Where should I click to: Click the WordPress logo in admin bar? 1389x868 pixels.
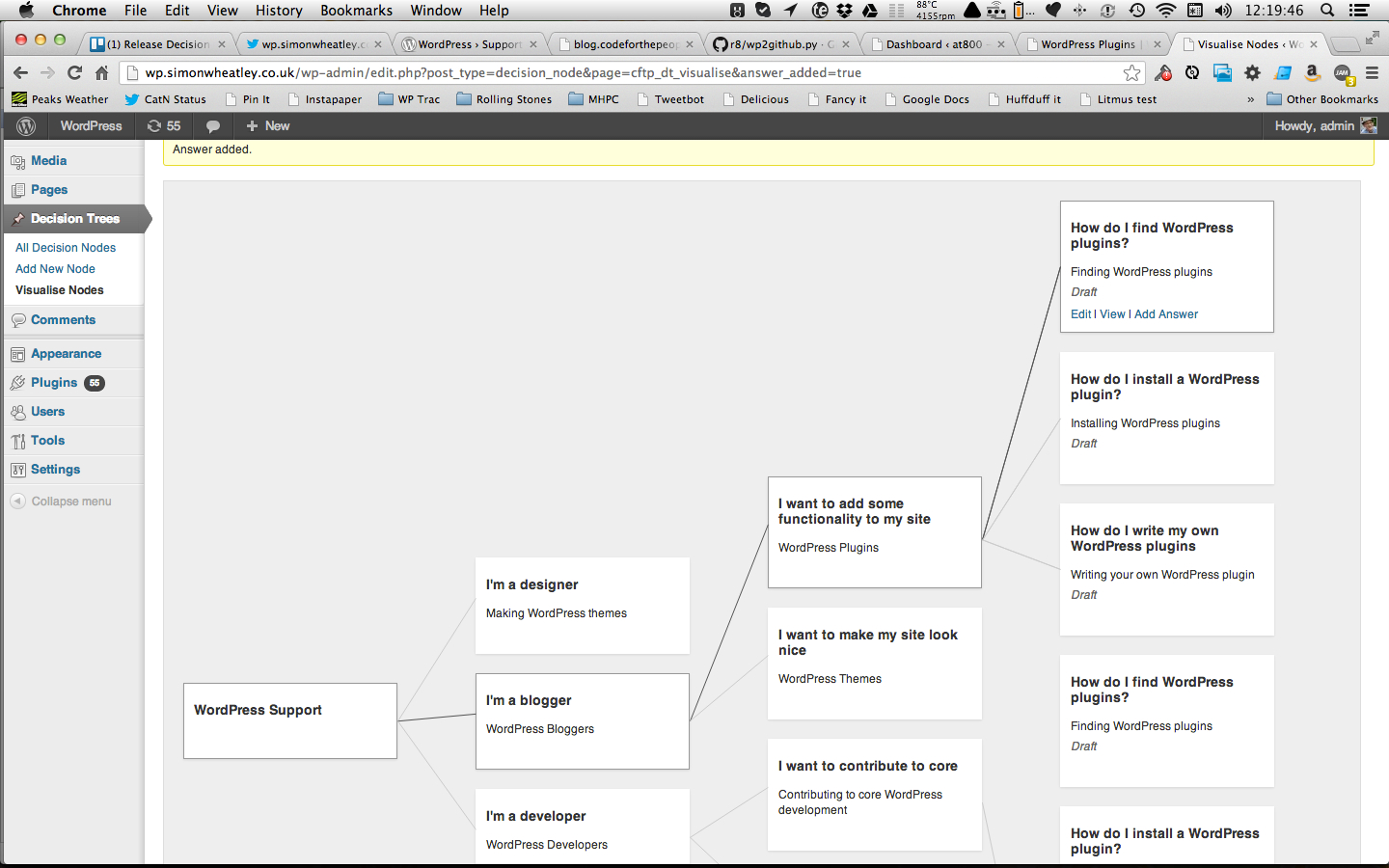coord(26,126)
